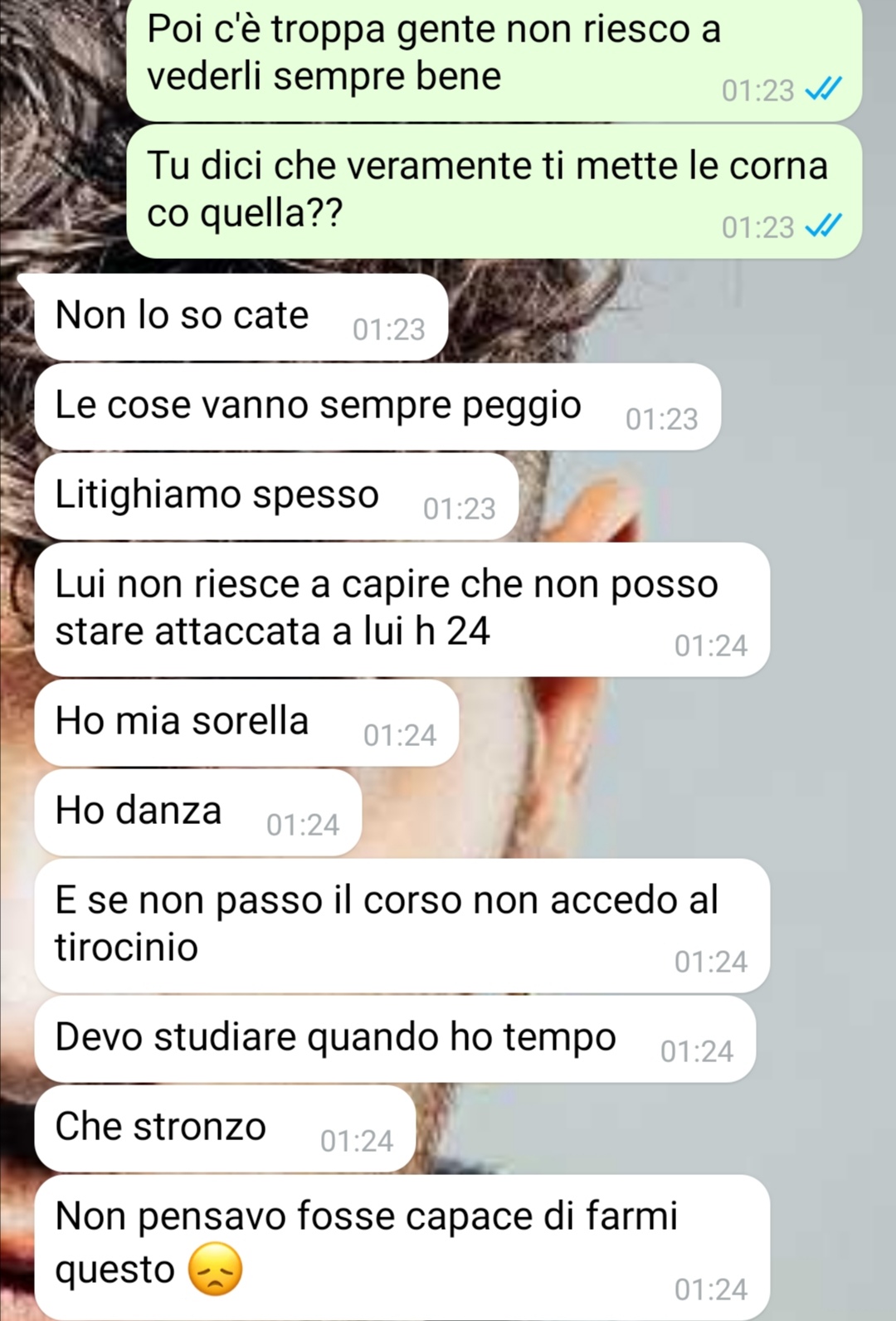Viewport: 896px width, 1321px height.
Task: Tap the 'Ho danza' message bubble
Action: pos(197,812)
